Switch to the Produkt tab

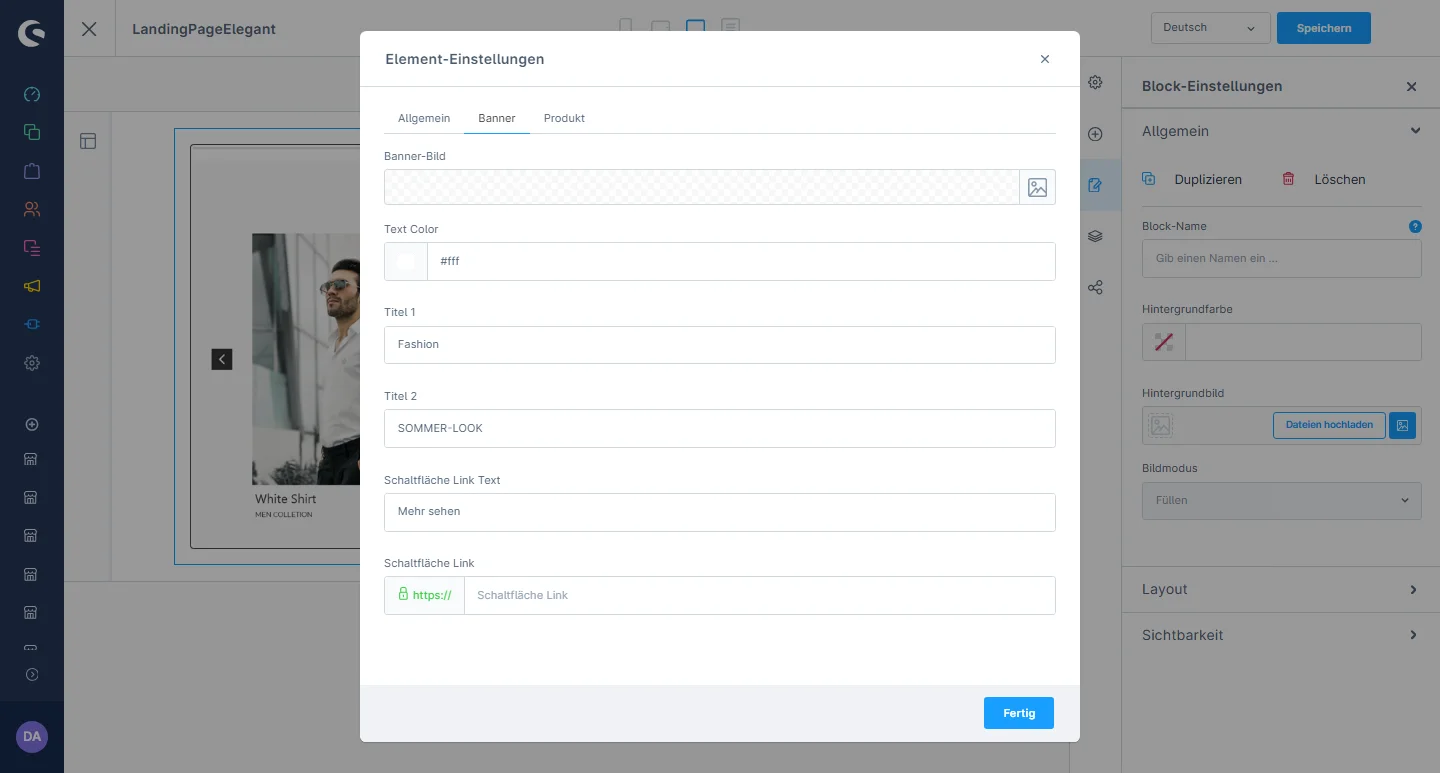(x=564, y=118)
